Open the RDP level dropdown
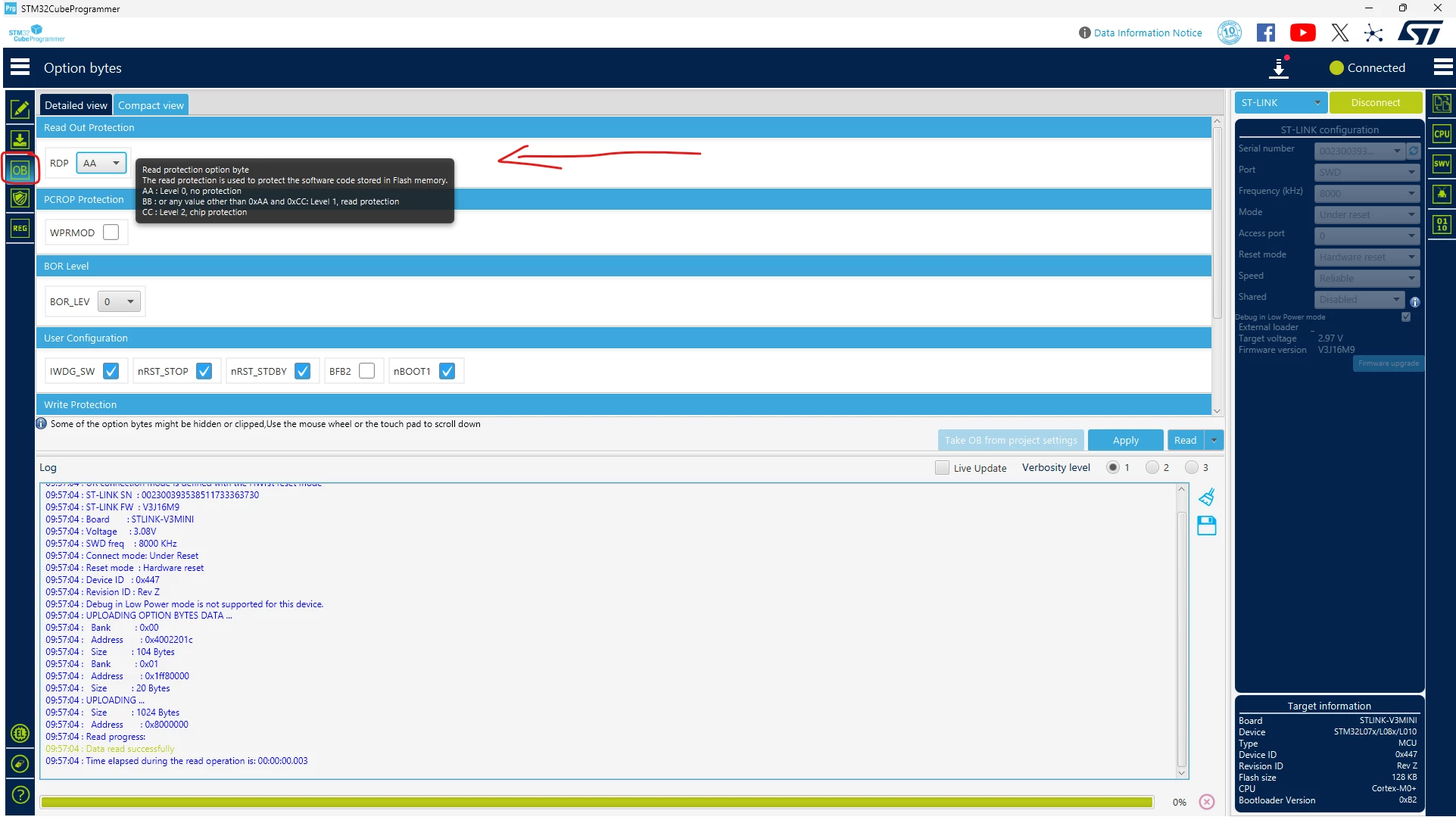 (x=101, y=163)
